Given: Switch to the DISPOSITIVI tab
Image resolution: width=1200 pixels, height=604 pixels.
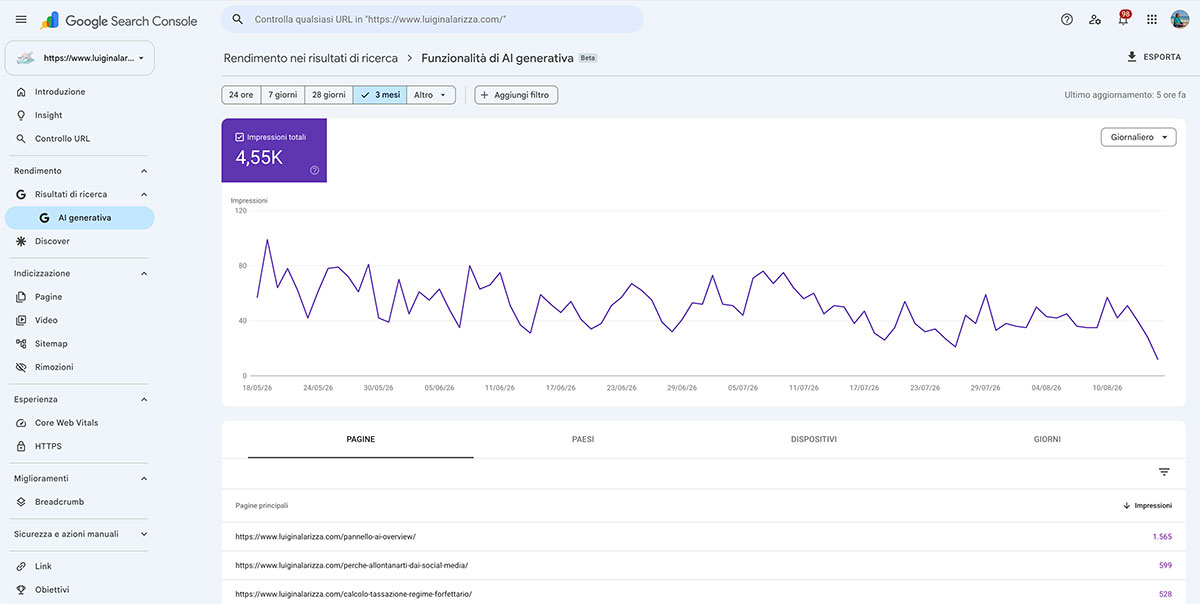Looking at the screenshot, I should [814, 439].
